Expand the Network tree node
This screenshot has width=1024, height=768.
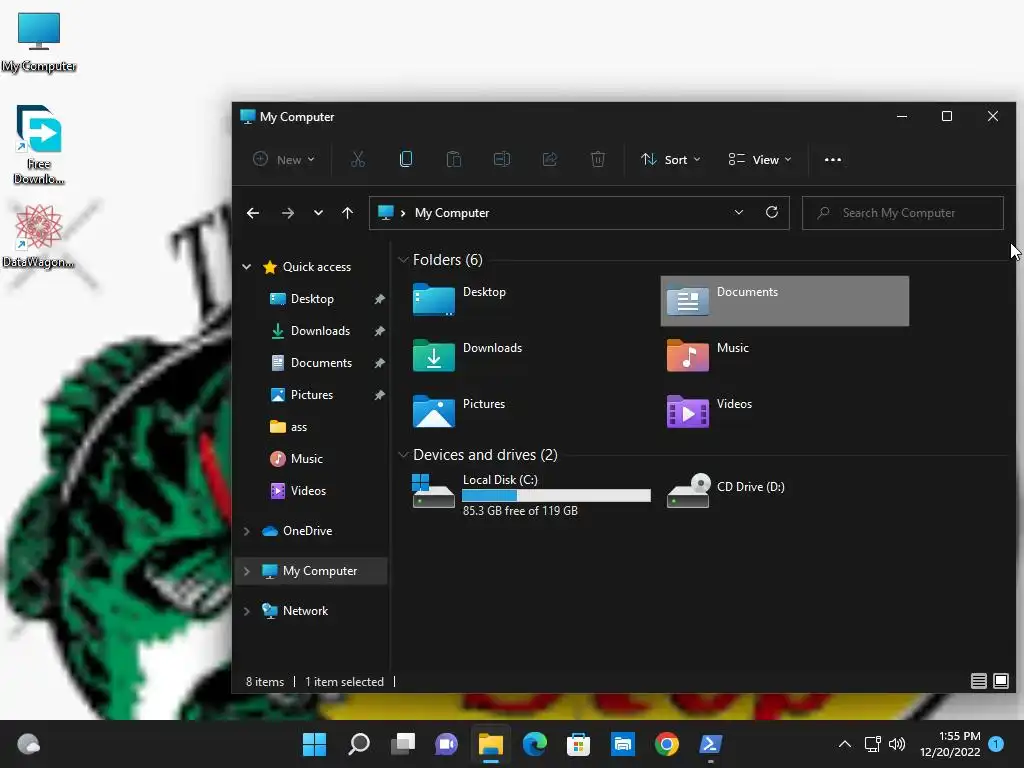point(247,611)
